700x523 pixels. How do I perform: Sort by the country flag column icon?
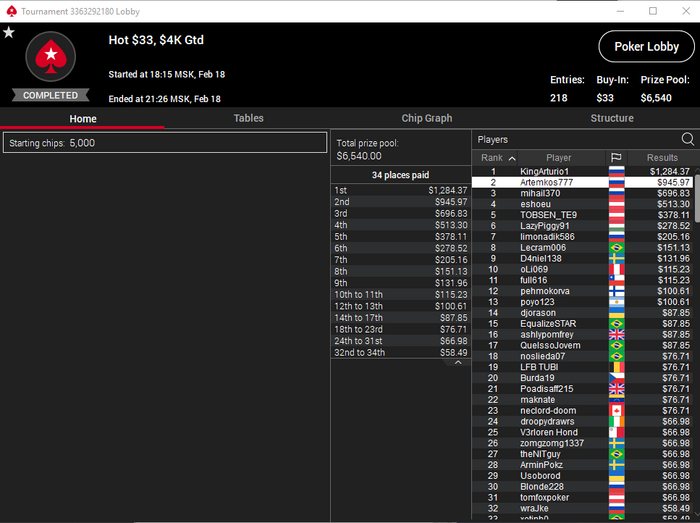pyautogui.click(x=616, y=158)
